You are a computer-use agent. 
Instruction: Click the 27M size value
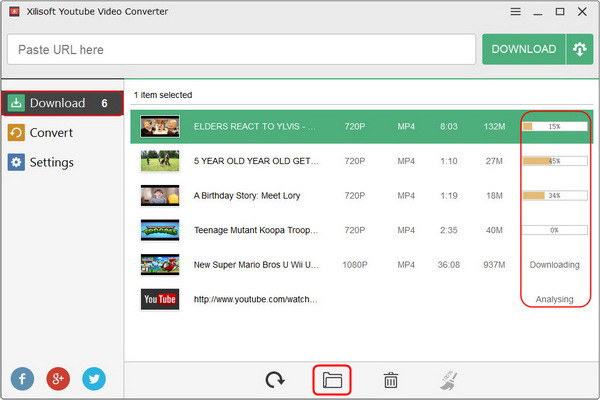tap(494, 161)
